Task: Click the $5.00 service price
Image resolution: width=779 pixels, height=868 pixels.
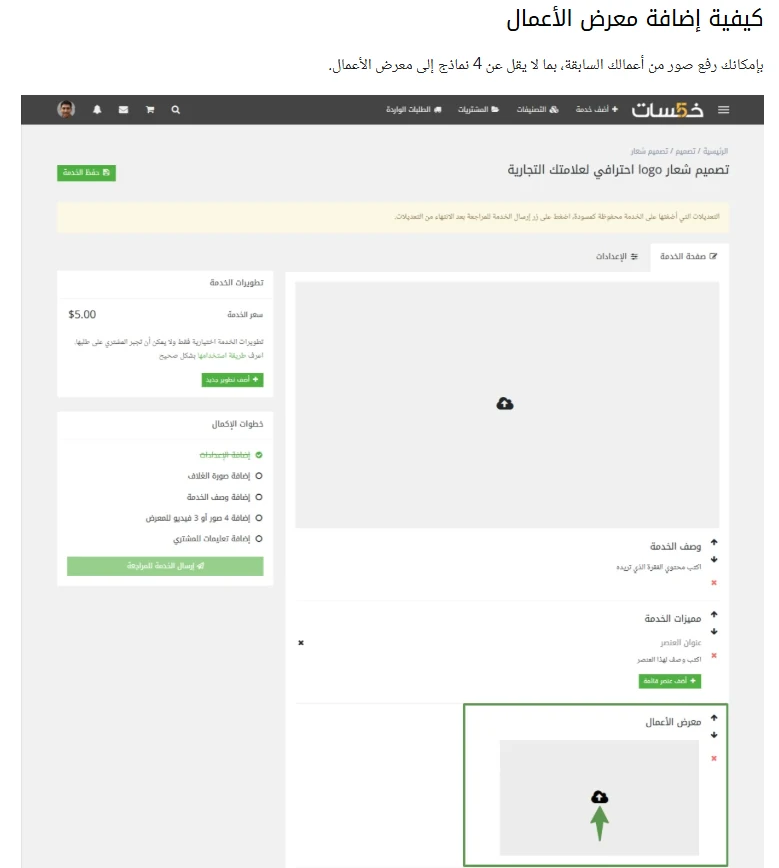Action: pos(82,314)
